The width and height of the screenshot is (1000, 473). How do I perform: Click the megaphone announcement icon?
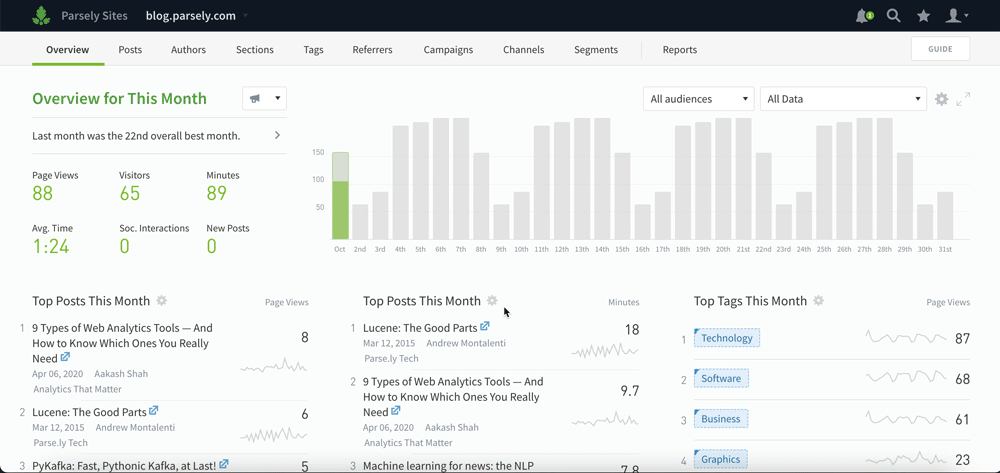(x=255, y=99)
